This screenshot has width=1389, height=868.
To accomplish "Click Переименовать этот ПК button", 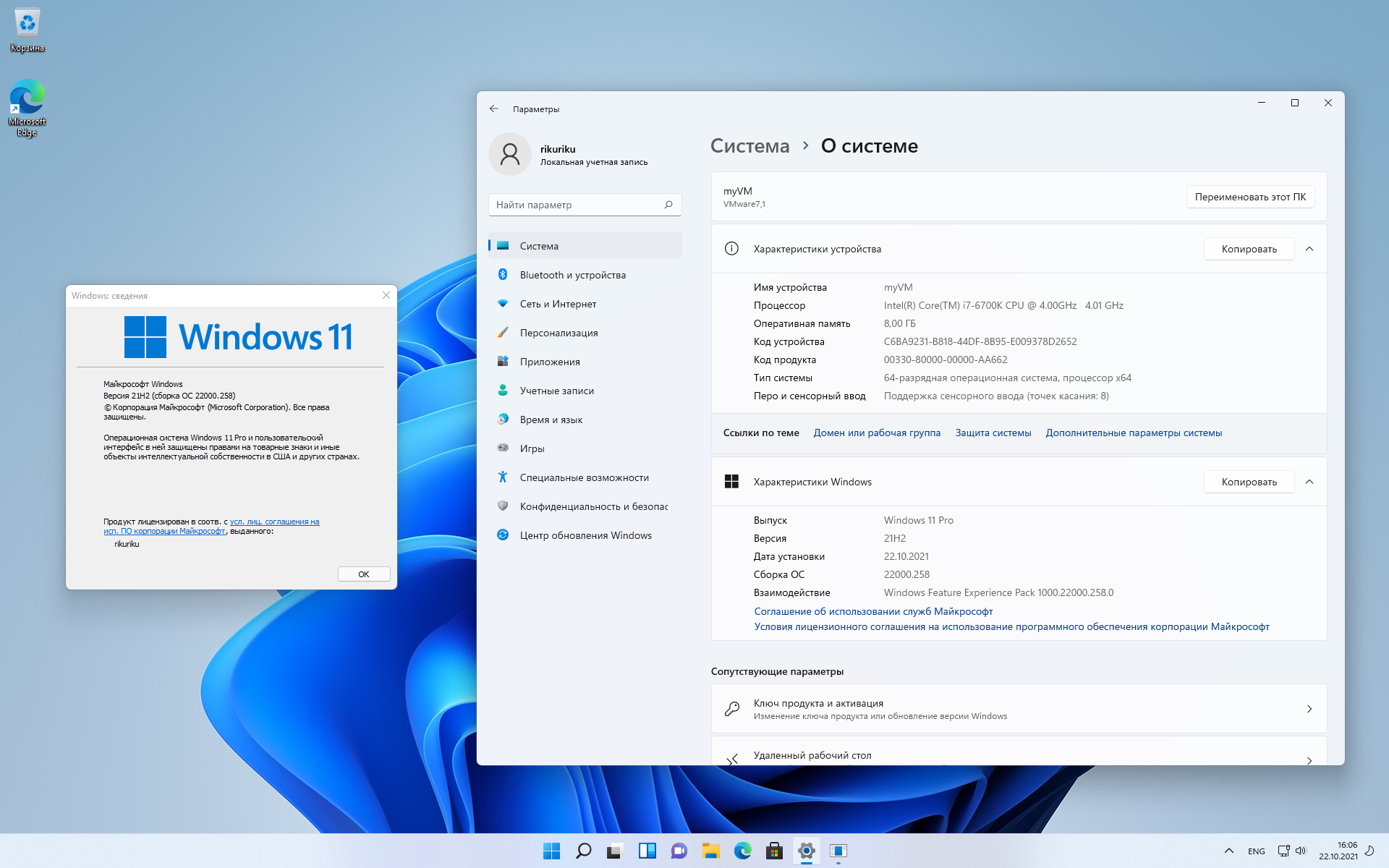I will (1250, 197).
